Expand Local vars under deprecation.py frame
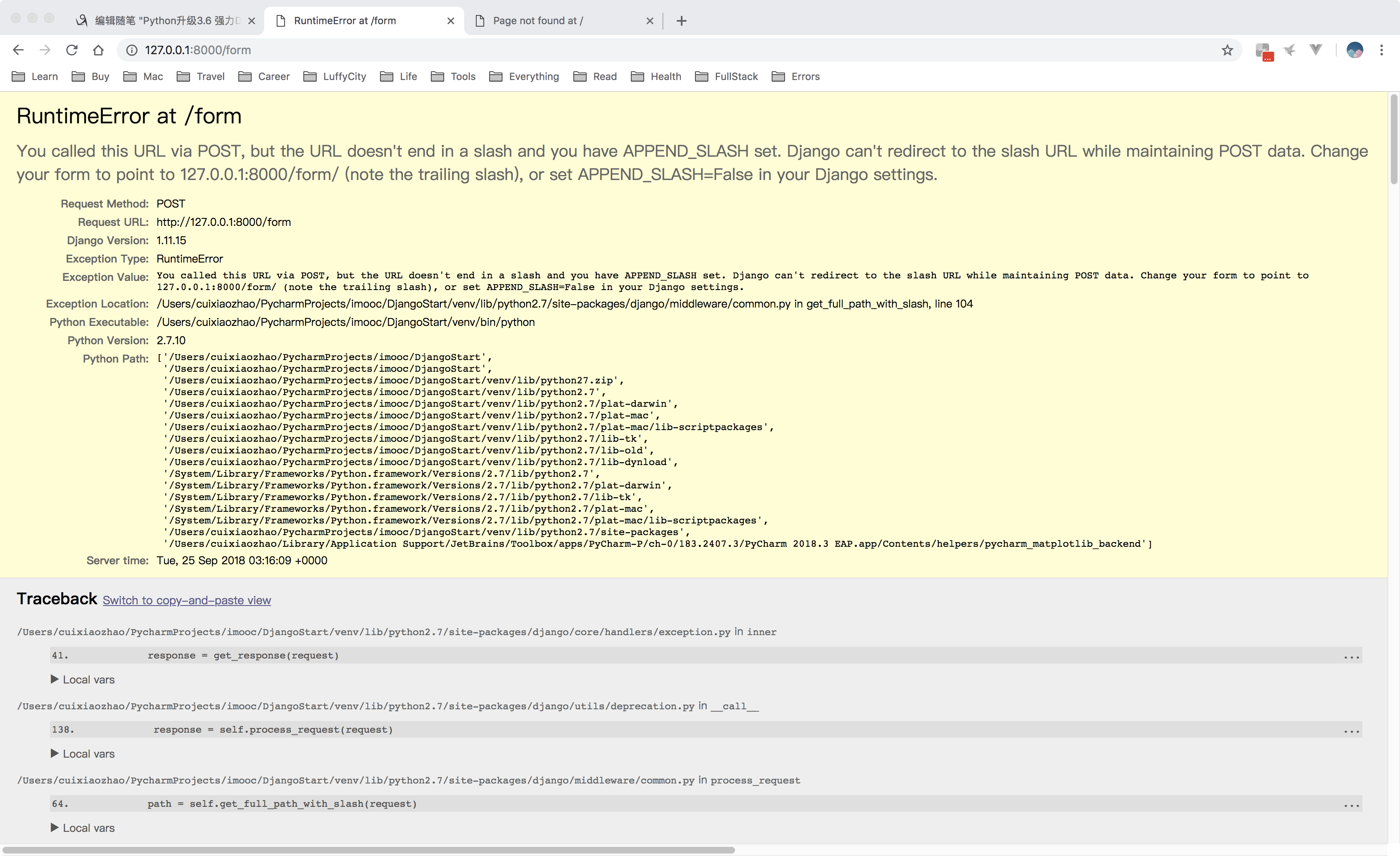The height and width of the screenshot is (856, 1400). (83, 754)
